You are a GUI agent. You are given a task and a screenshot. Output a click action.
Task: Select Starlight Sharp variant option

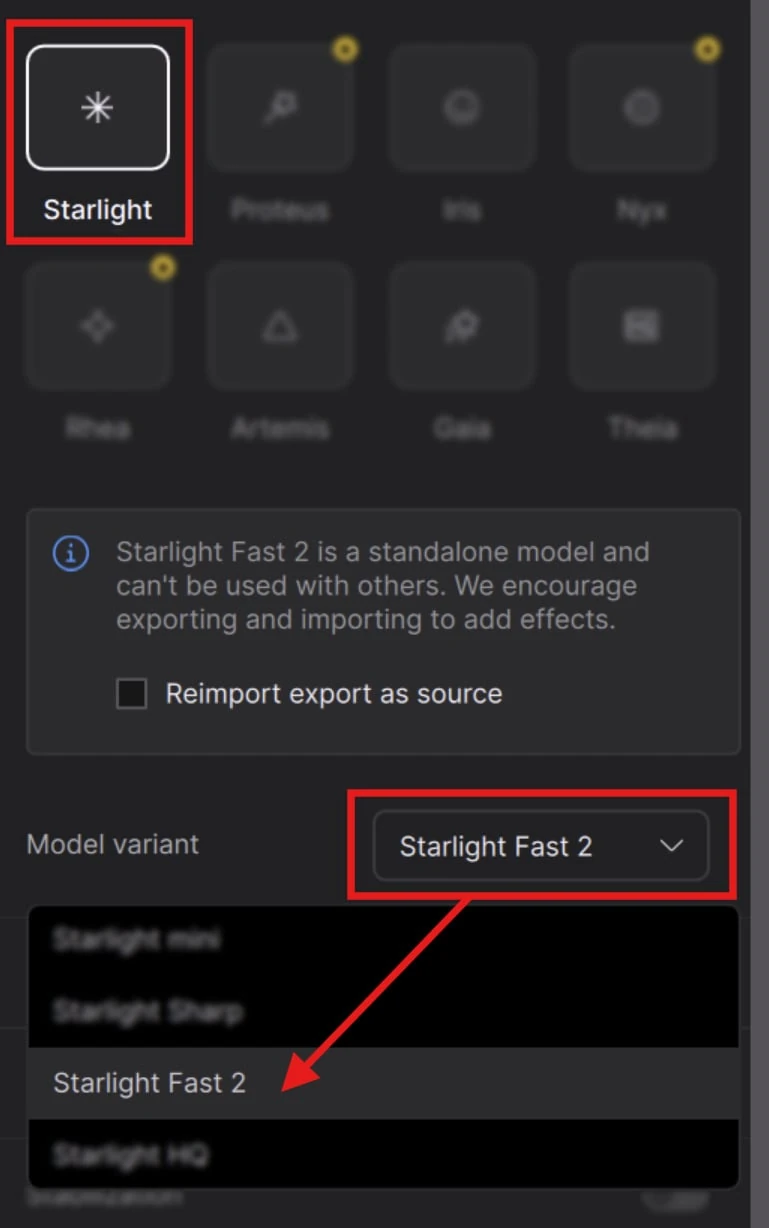147,1011
